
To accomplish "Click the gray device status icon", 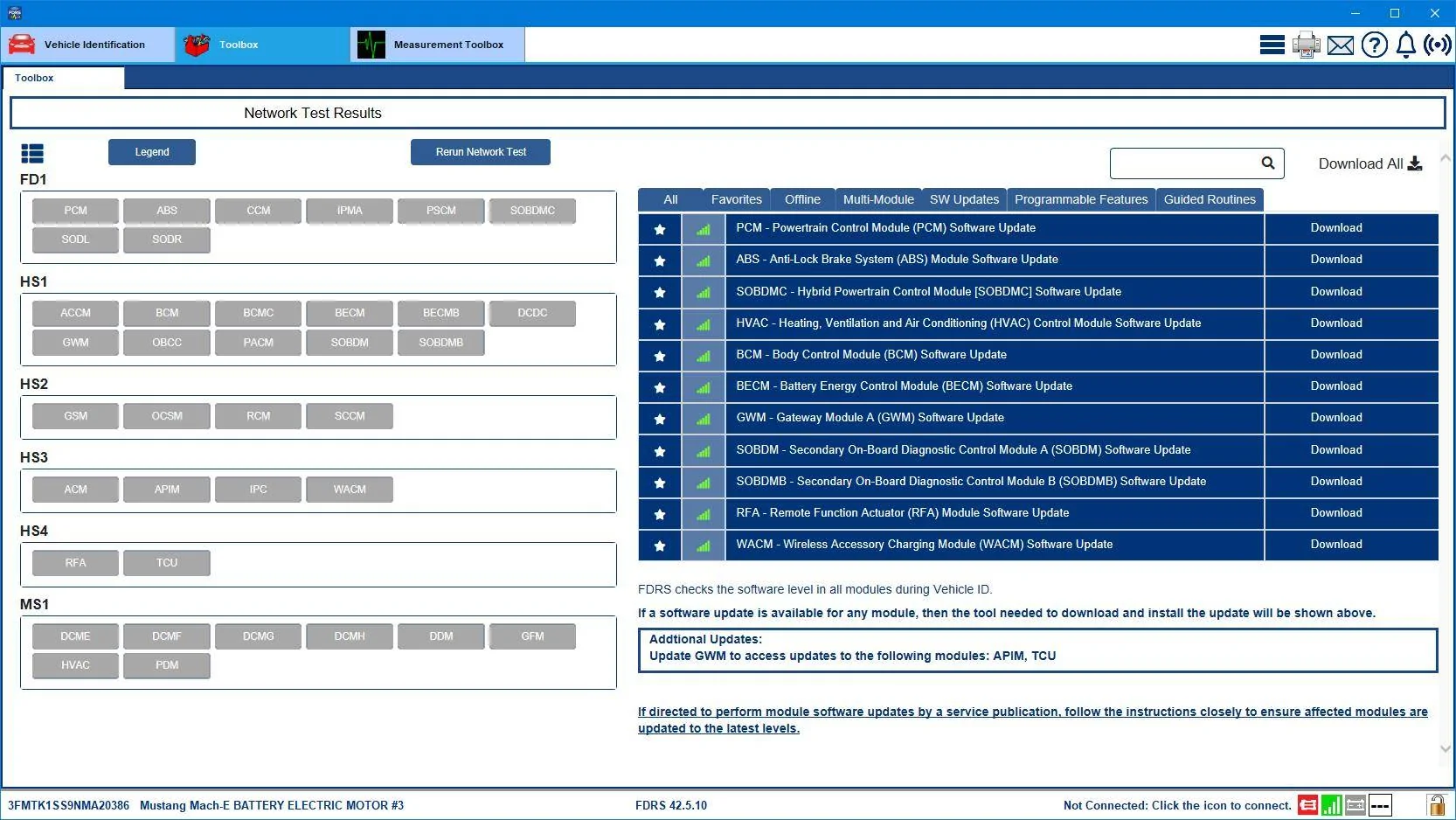I will 1355,805.
